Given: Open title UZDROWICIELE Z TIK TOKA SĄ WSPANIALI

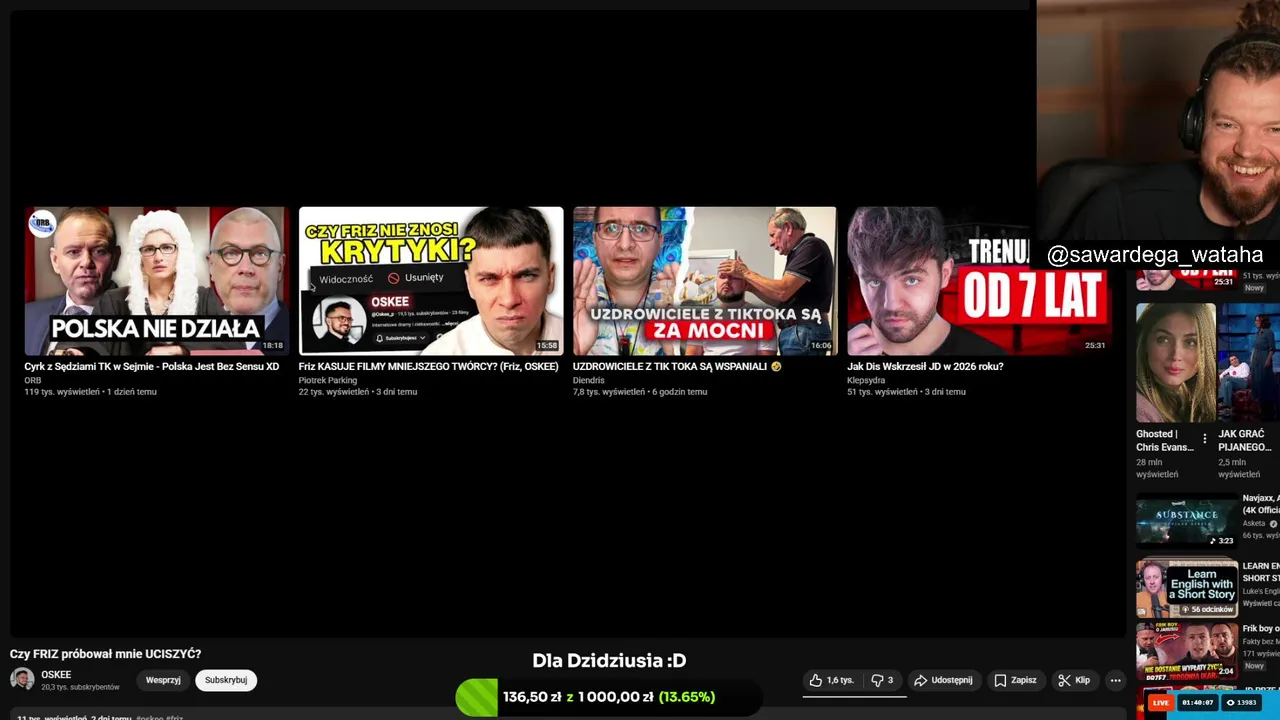Looking at the screenshot, I should pos(677,366).
